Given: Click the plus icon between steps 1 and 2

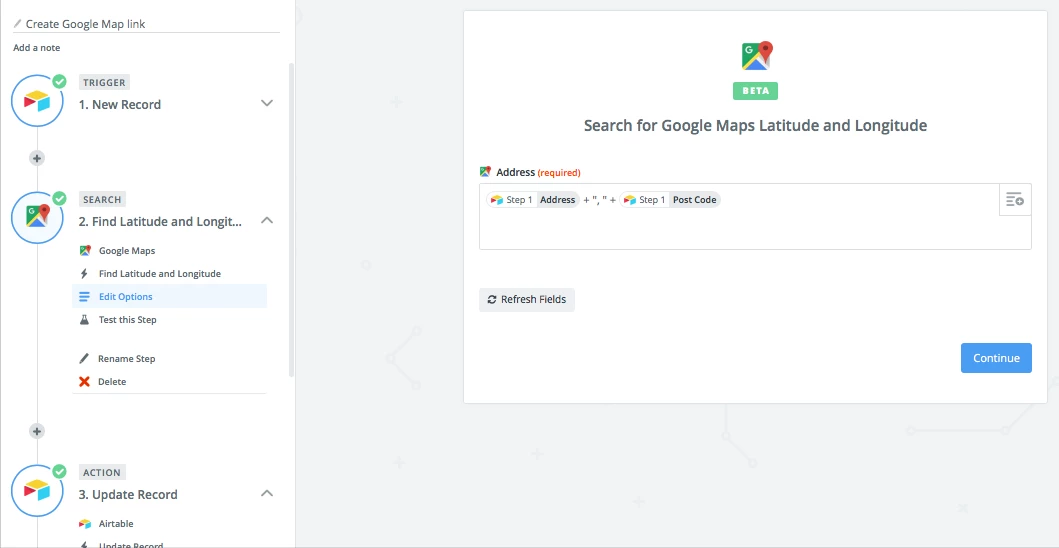Looking at the screenshot, I should point(37,158).
